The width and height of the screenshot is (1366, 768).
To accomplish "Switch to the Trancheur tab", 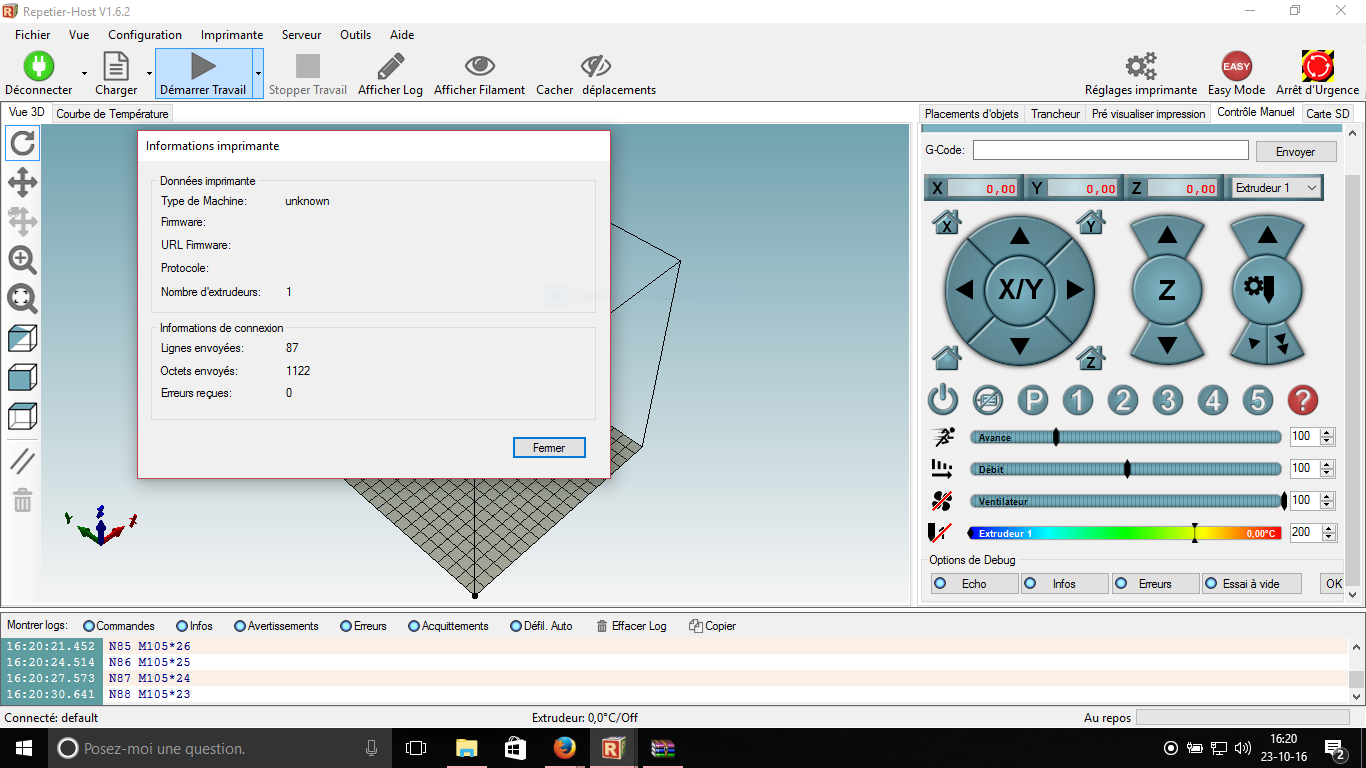I will click(x=1055, y=113).
